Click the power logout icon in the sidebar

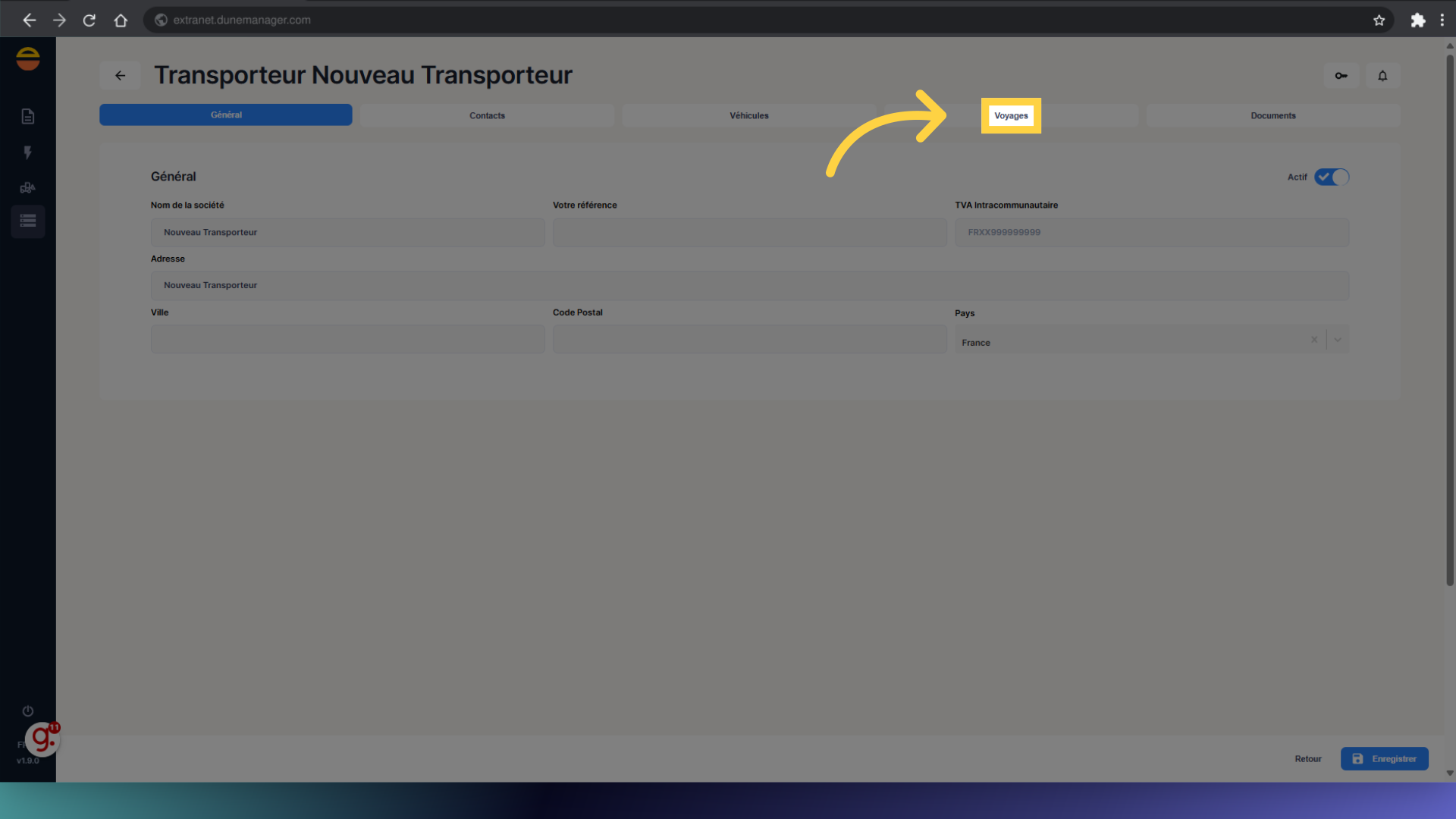(28, 711)
